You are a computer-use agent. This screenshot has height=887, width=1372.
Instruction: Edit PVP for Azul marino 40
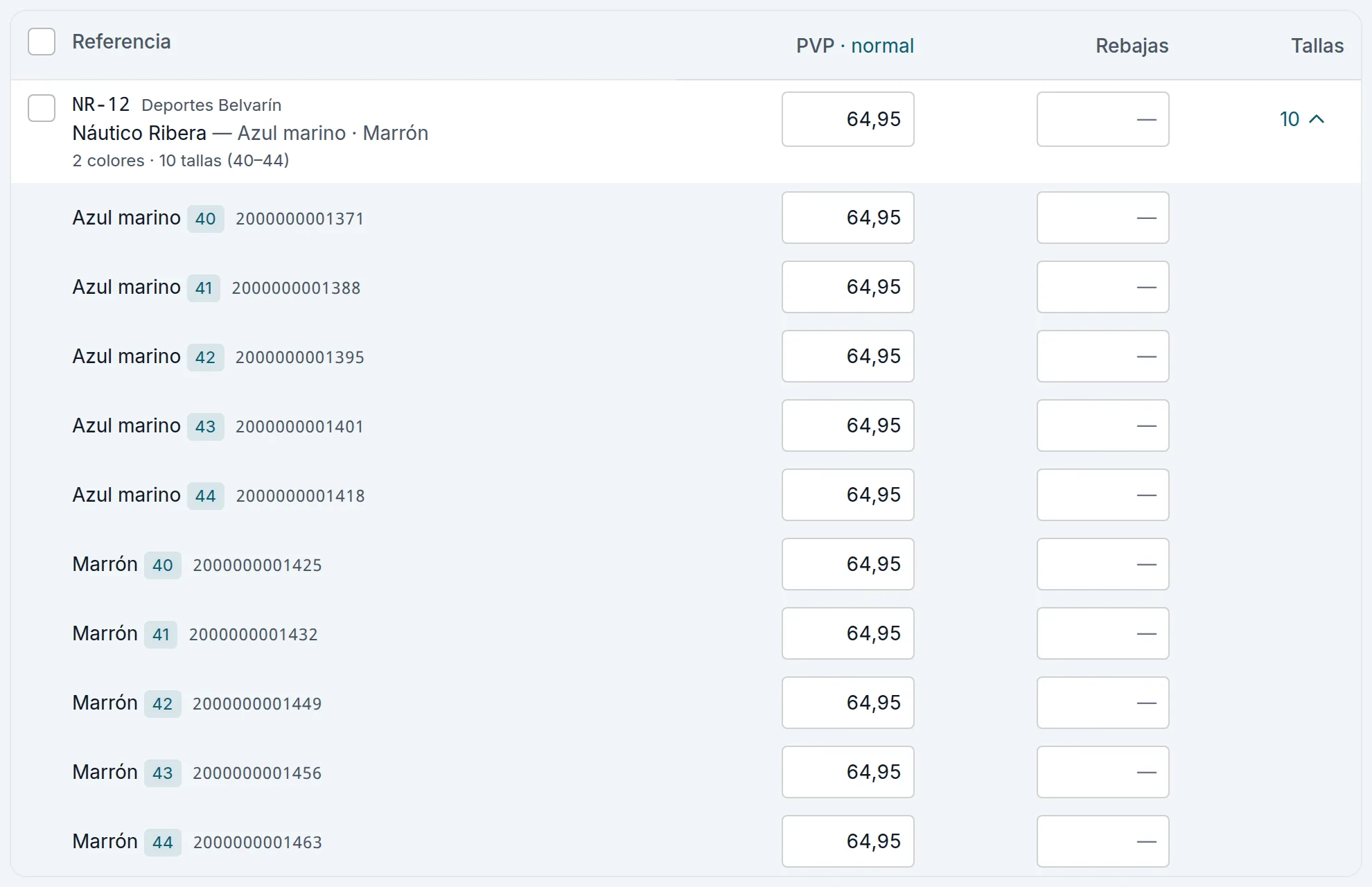[x=848, y=218]
